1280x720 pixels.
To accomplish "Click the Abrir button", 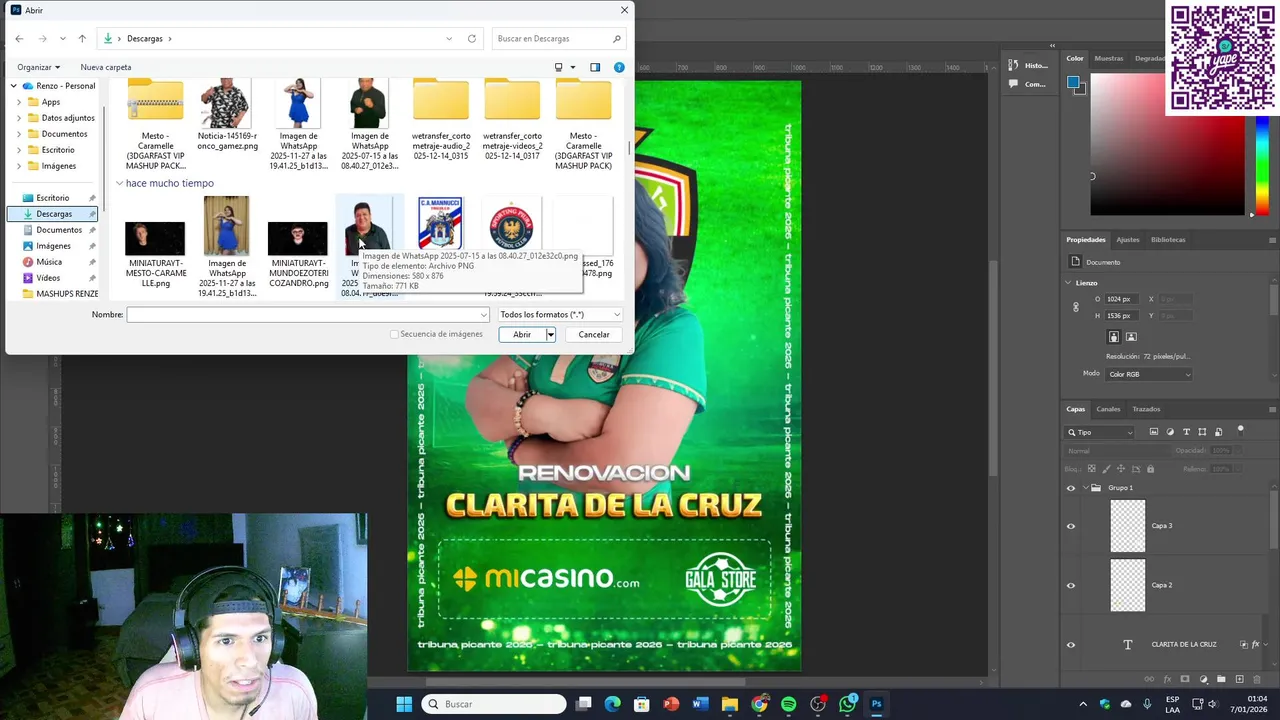I will (522, 335).
